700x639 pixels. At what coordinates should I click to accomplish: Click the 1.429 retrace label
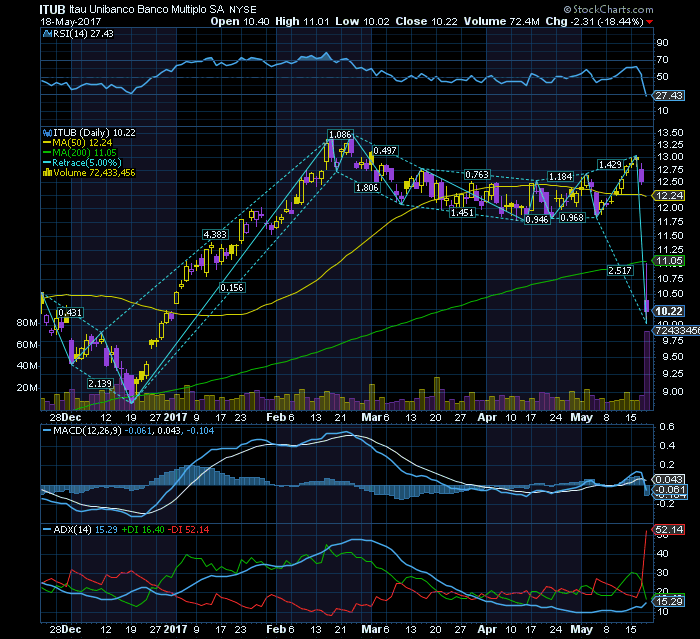(610, 165)
